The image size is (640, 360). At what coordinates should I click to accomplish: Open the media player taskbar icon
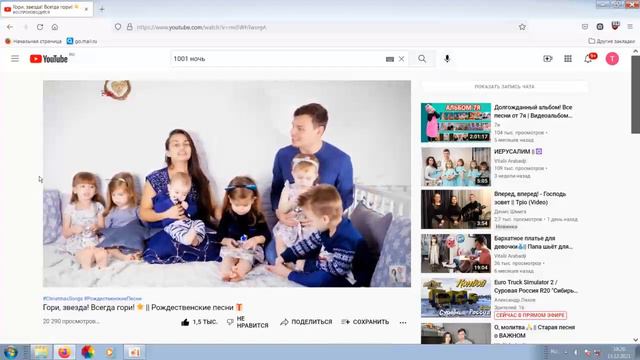click(x=109, y=352)
